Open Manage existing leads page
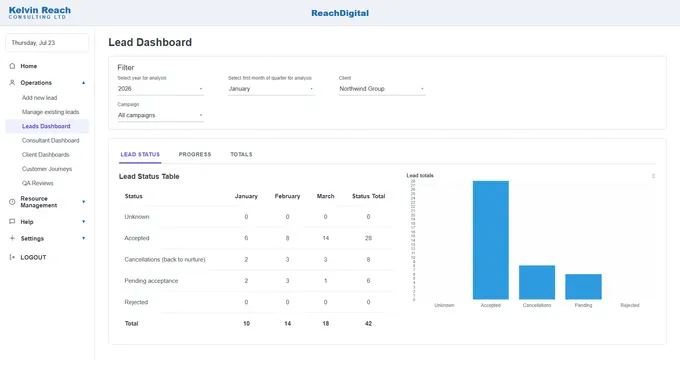Screen dimensions: 680x387 [50, 112]
